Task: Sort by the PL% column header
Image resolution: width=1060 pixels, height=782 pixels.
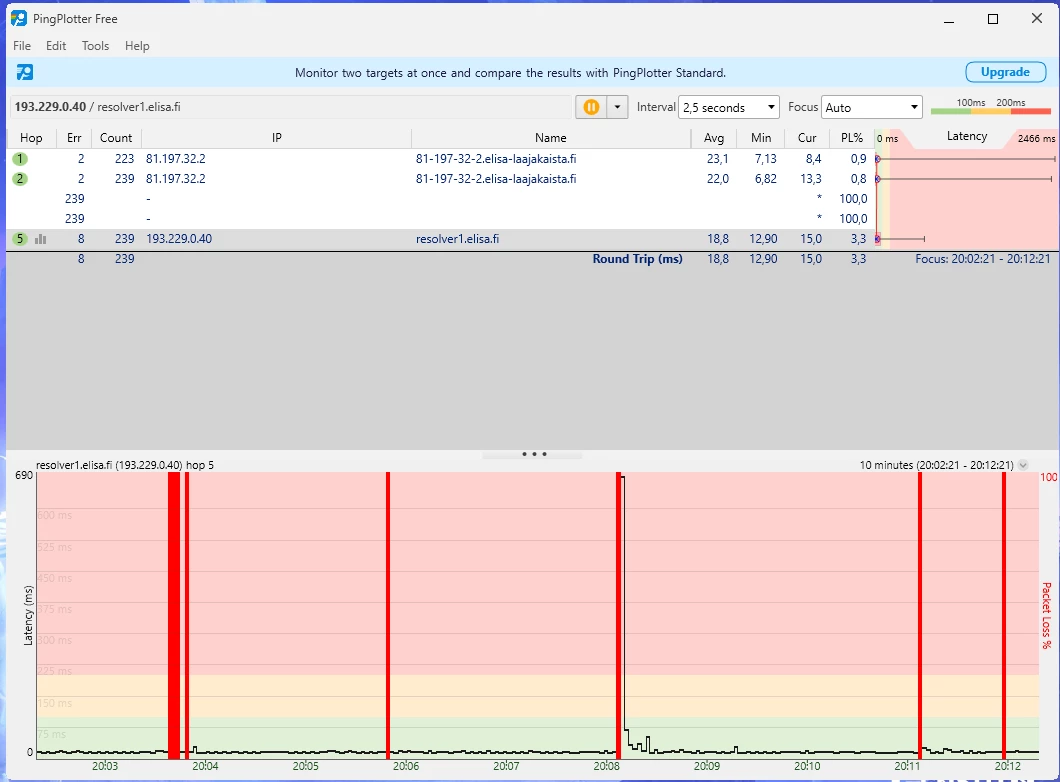Action: tap(851, 138)
